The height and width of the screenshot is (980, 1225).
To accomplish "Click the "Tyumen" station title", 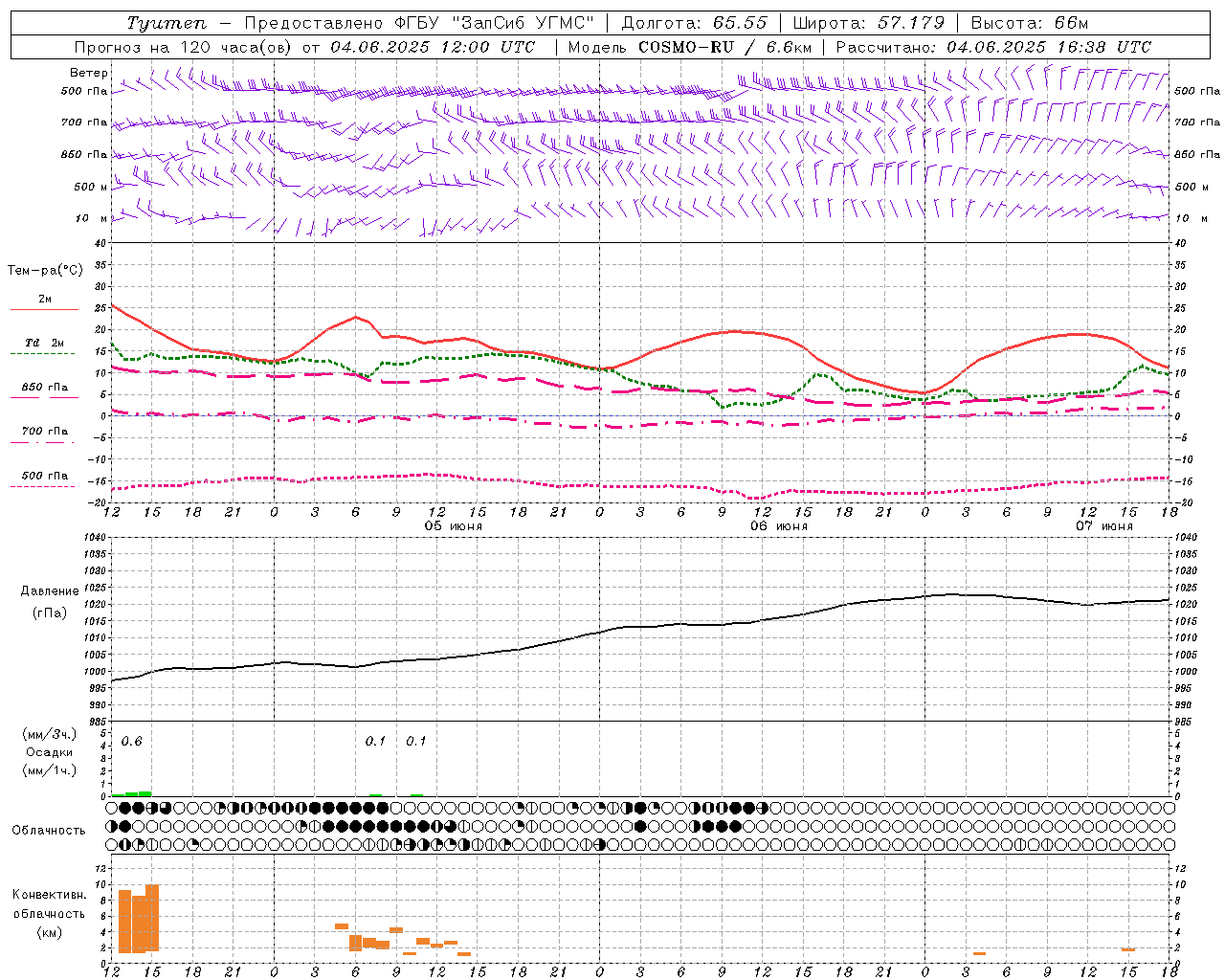I will click(166, 23).
